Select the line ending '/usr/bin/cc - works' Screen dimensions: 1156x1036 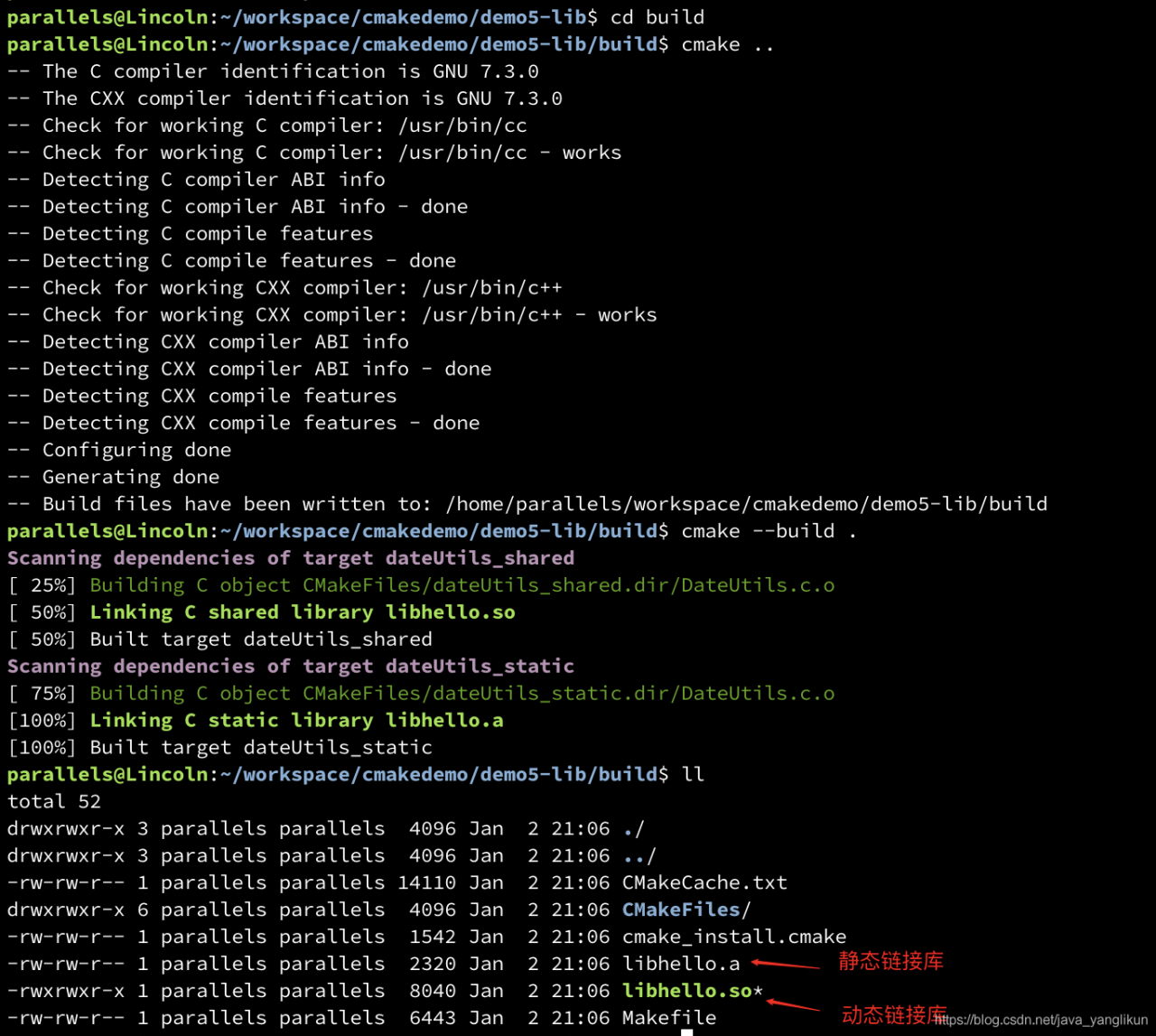click(x=314, y=153)
